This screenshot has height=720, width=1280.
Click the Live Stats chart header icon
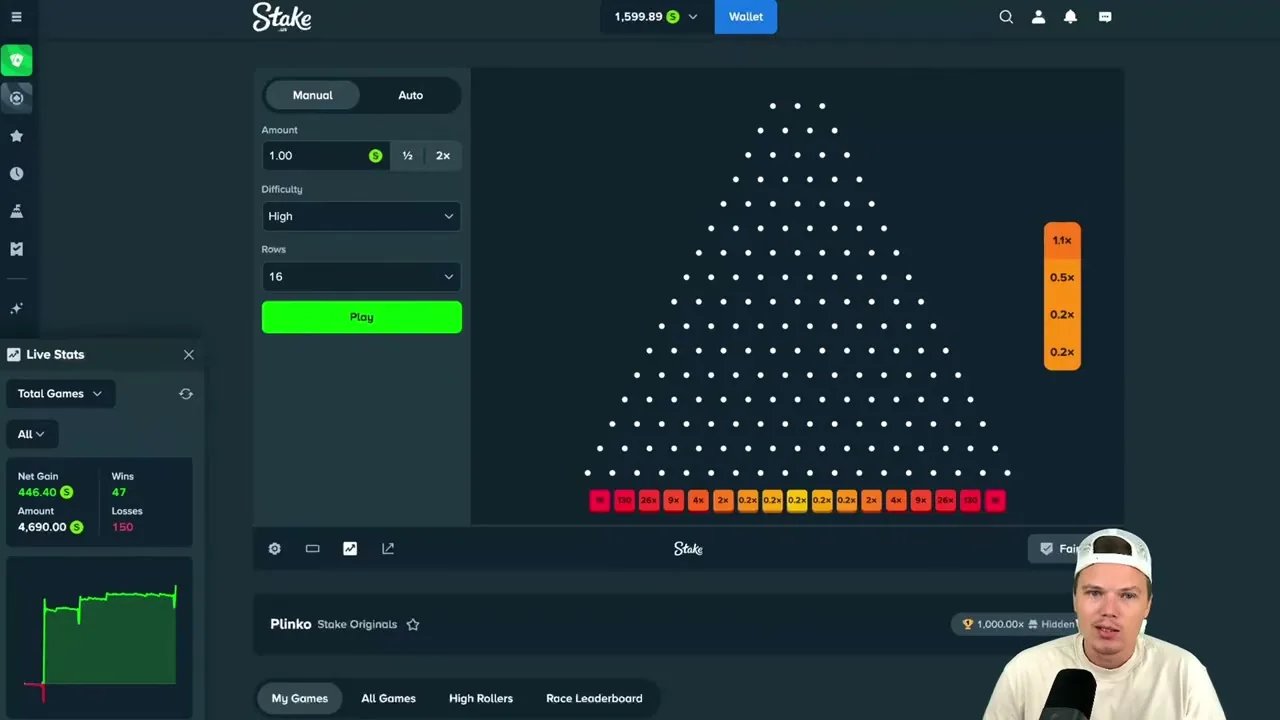point(14,355)
